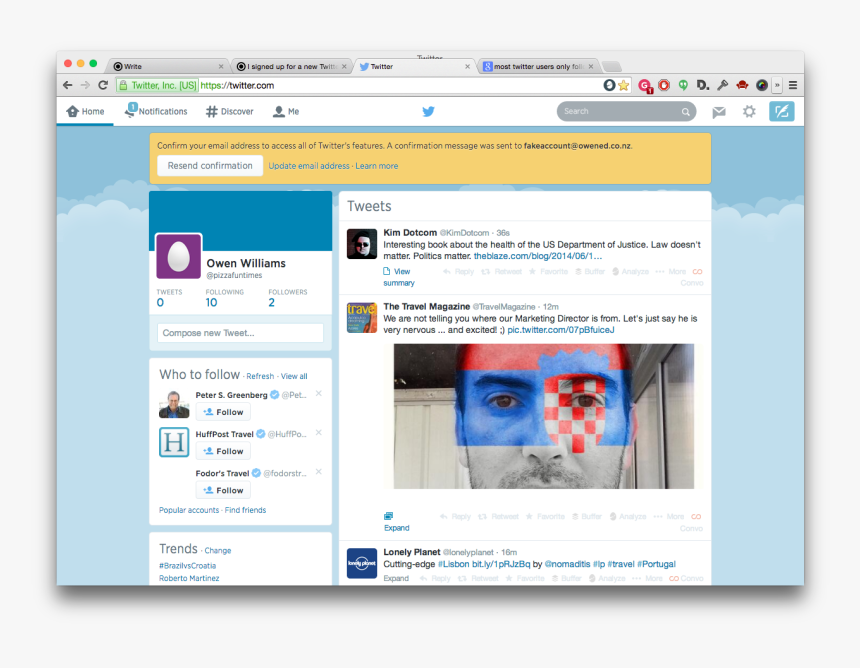
Task: Favorite the Kim Dotcom tweet
Action: pos(548,271)
